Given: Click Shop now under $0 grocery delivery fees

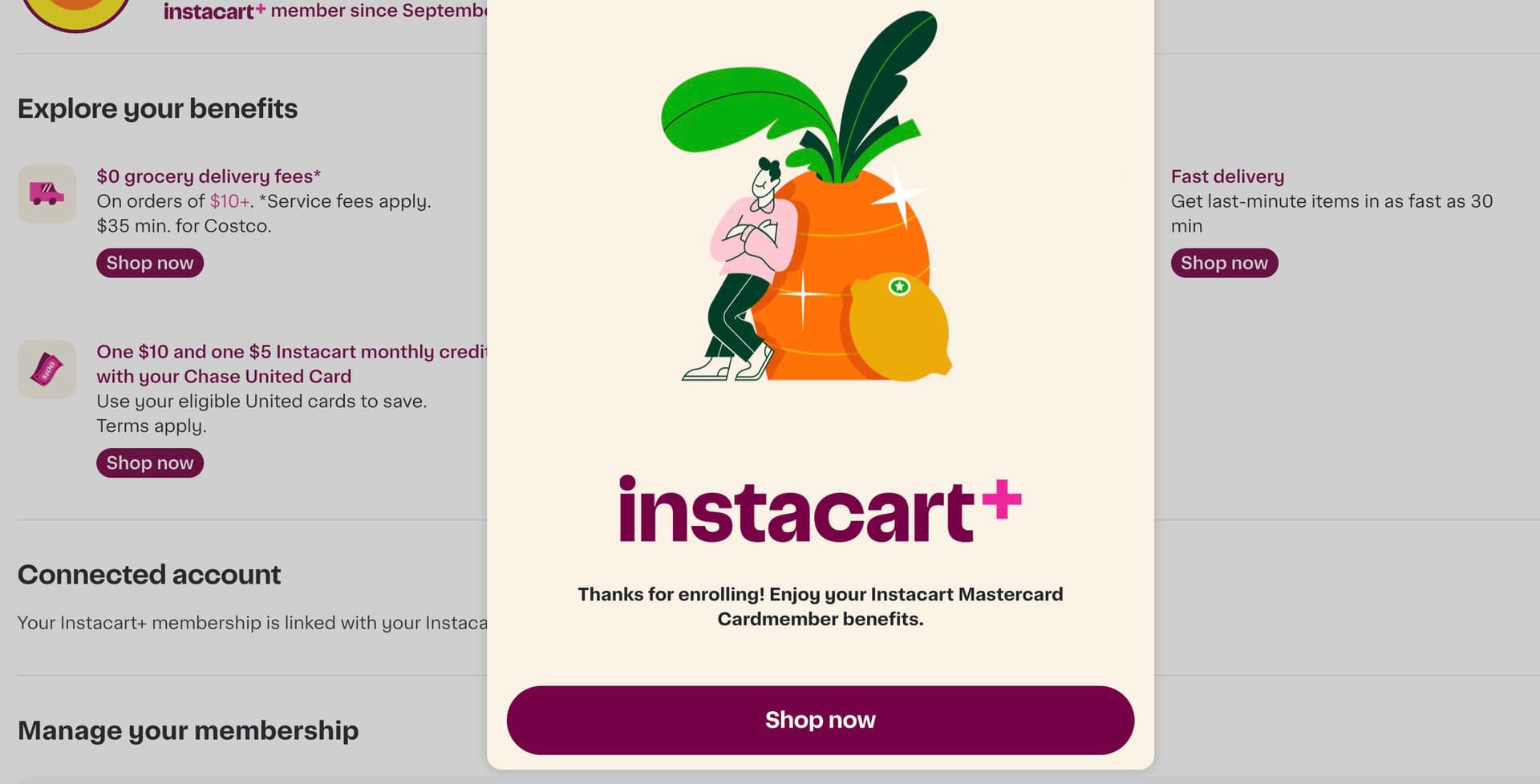Looking at the screenshot, I should (150, 263).
